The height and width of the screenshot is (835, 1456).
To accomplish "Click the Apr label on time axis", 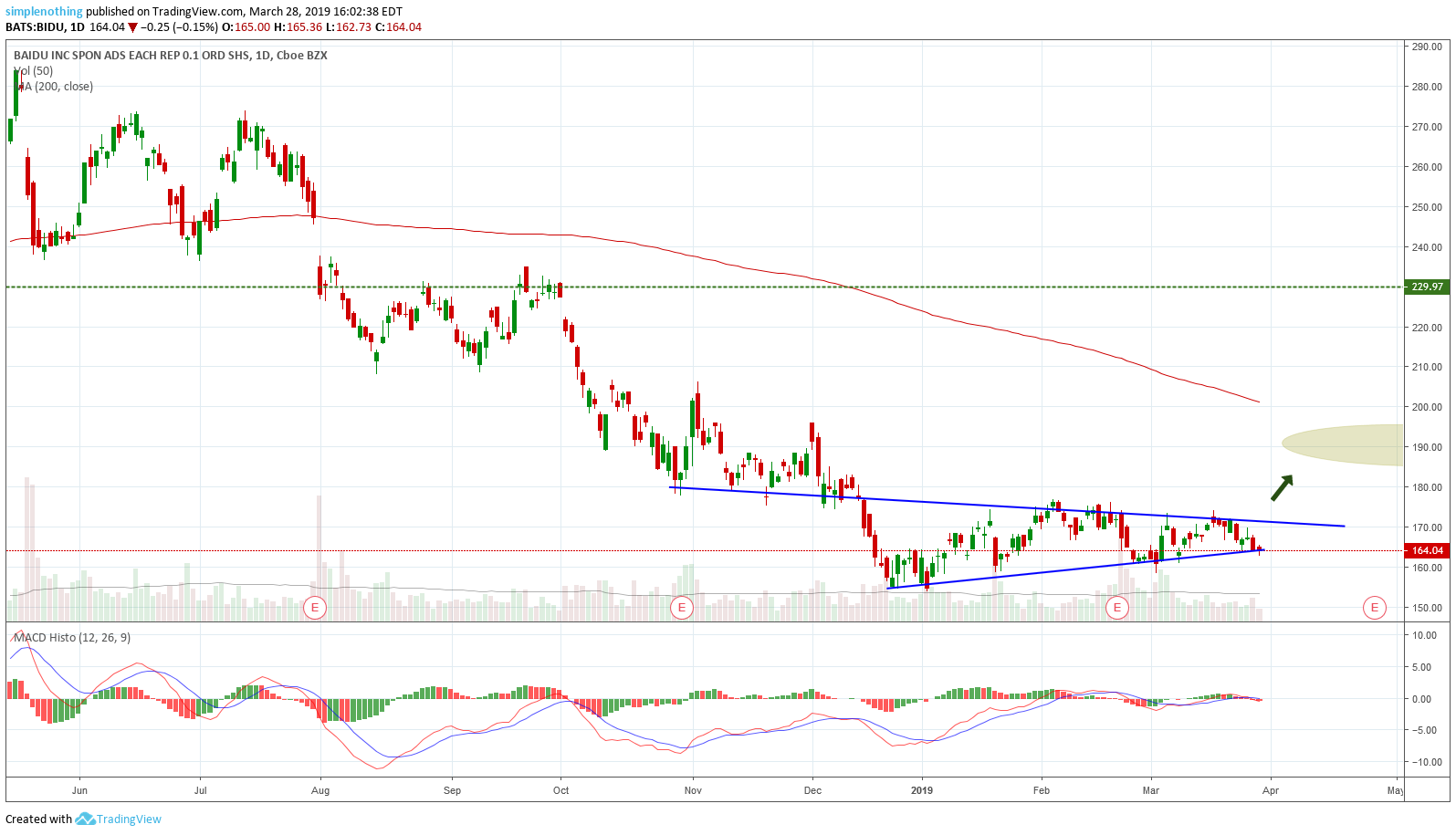I will pyautogui.click(x=1271, y=790).
